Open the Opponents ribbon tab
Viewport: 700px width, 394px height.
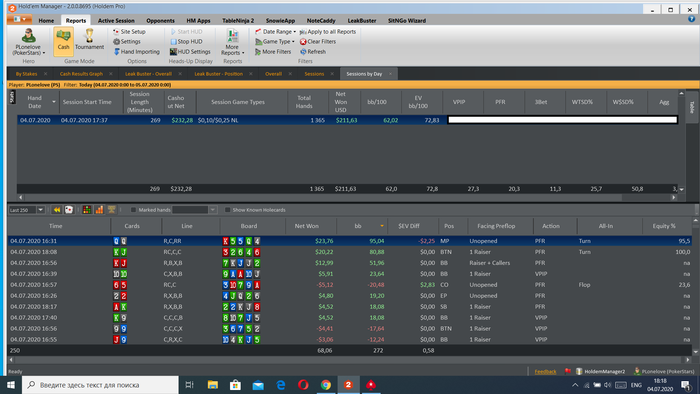(x=160, y=21)
